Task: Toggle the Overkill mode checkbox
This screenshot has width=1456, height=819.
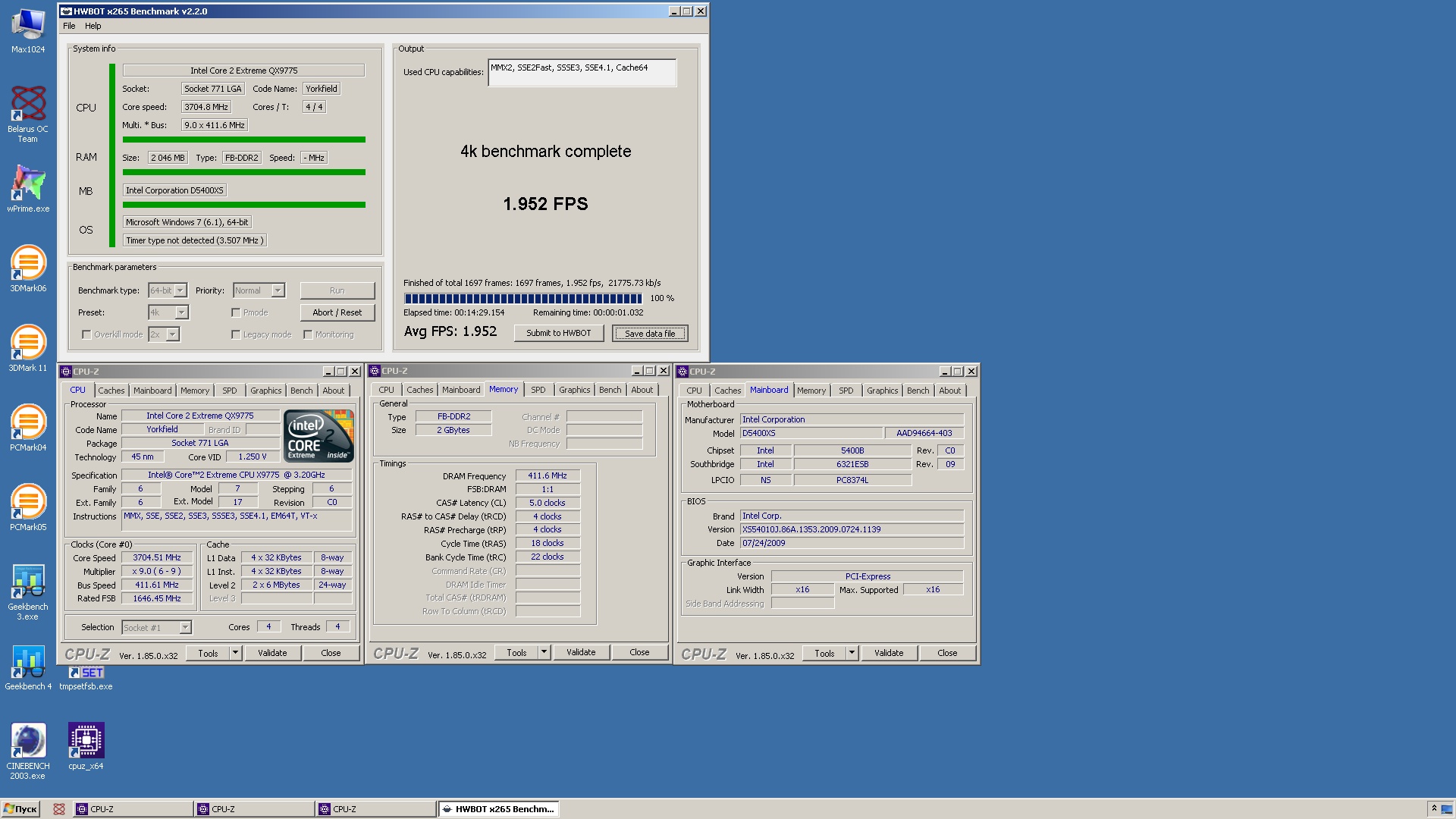Action: (x=86, y=334)
